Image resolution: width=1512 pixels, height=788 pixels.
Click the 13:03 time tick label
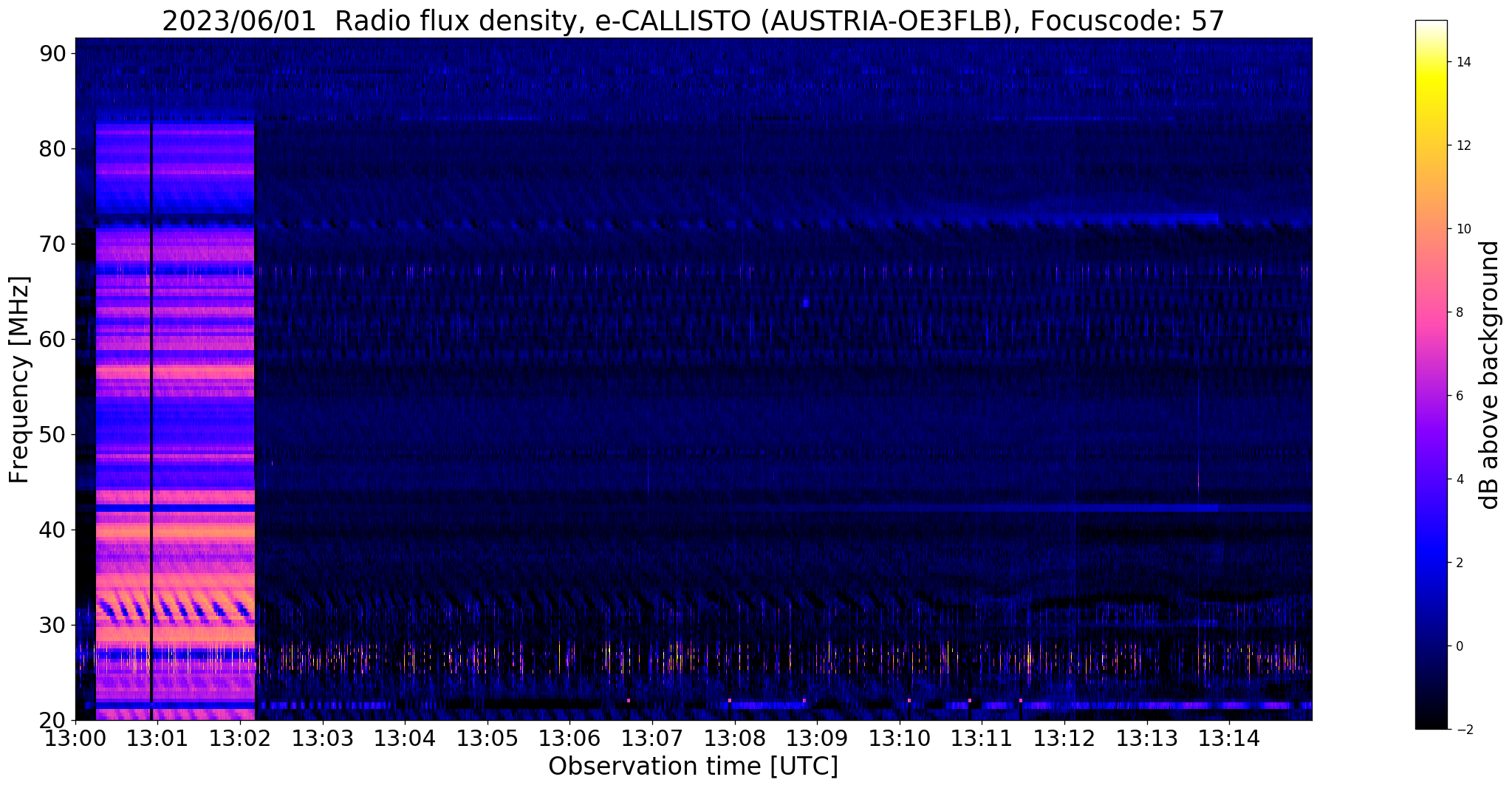pos(323,739)
